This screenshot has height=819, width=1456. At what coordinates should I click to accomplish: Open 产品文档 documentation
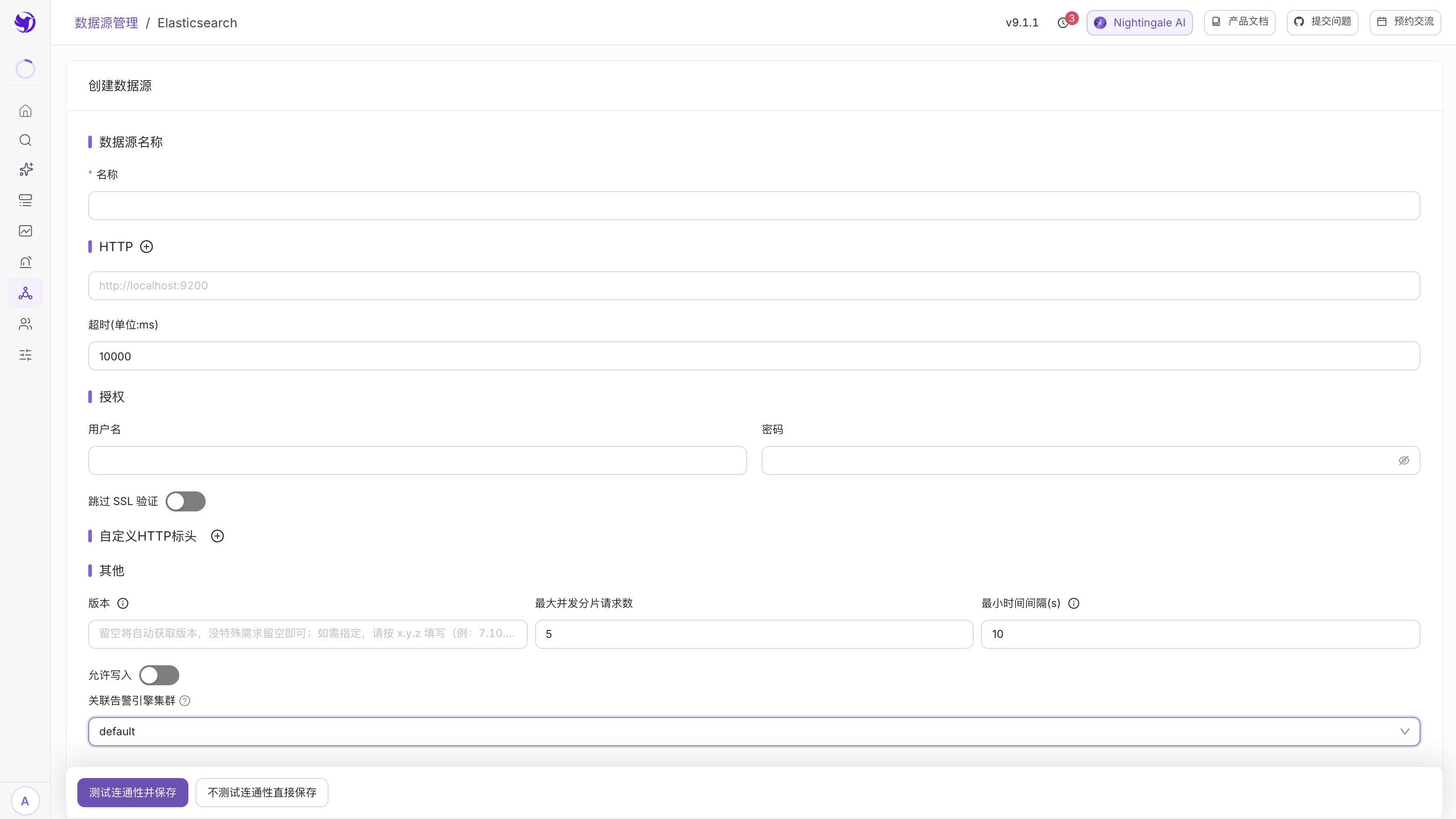pos(1239,22)
